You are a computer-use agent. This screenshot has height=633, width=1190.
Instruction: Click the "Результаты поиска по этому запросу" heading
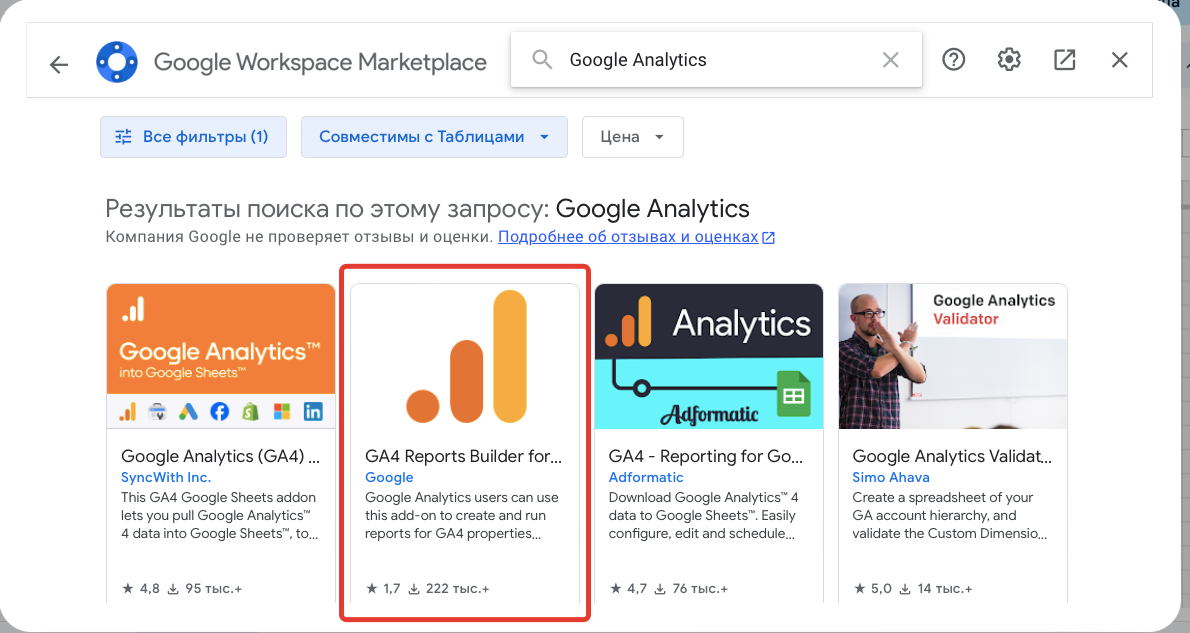click(x=328, y=209)
